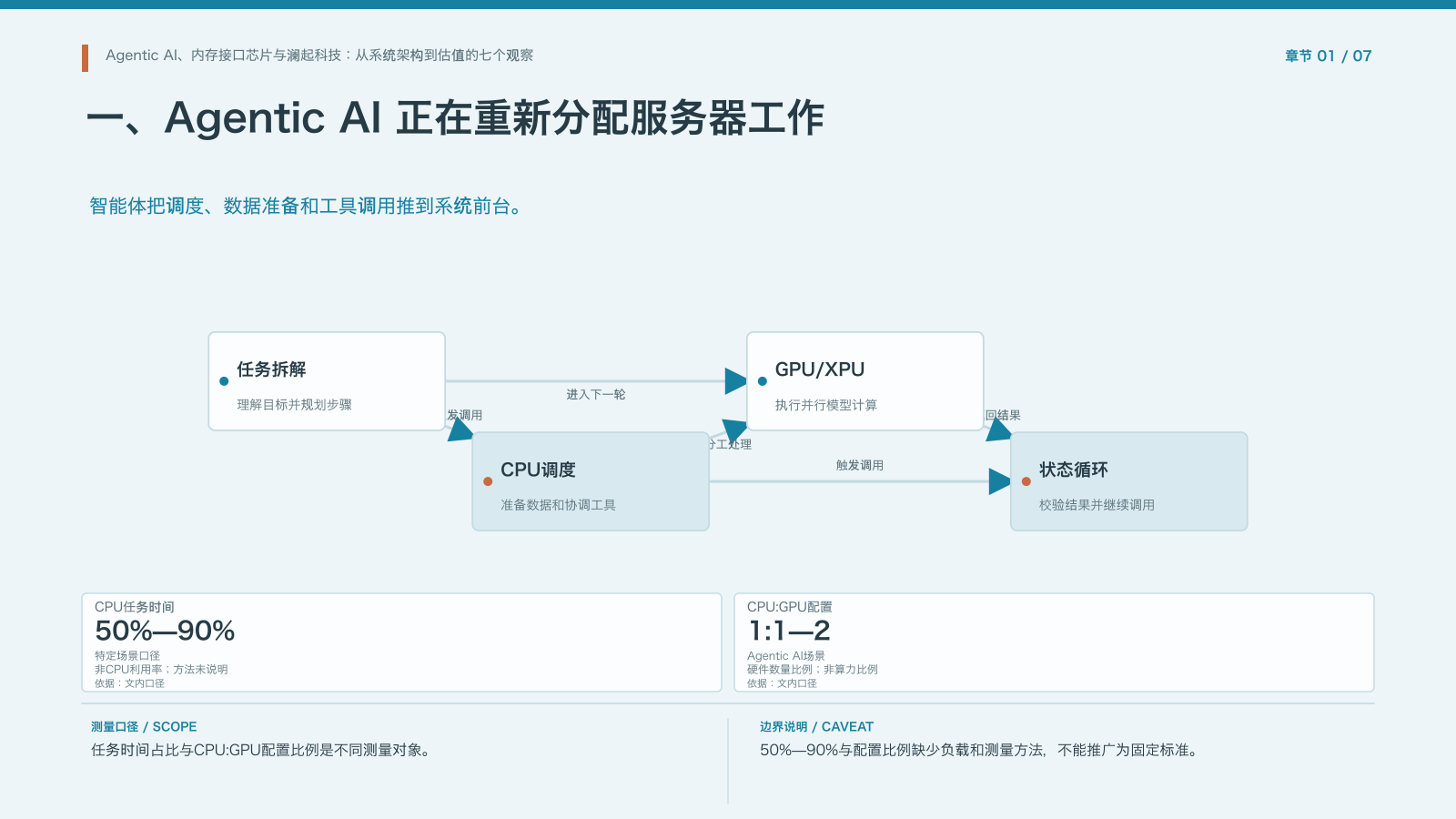Viewport: 1456px width, 819px height.
Task: Click "依据：文内口径" under the CPU:GPU配置 card
Action: coord(782,682)
